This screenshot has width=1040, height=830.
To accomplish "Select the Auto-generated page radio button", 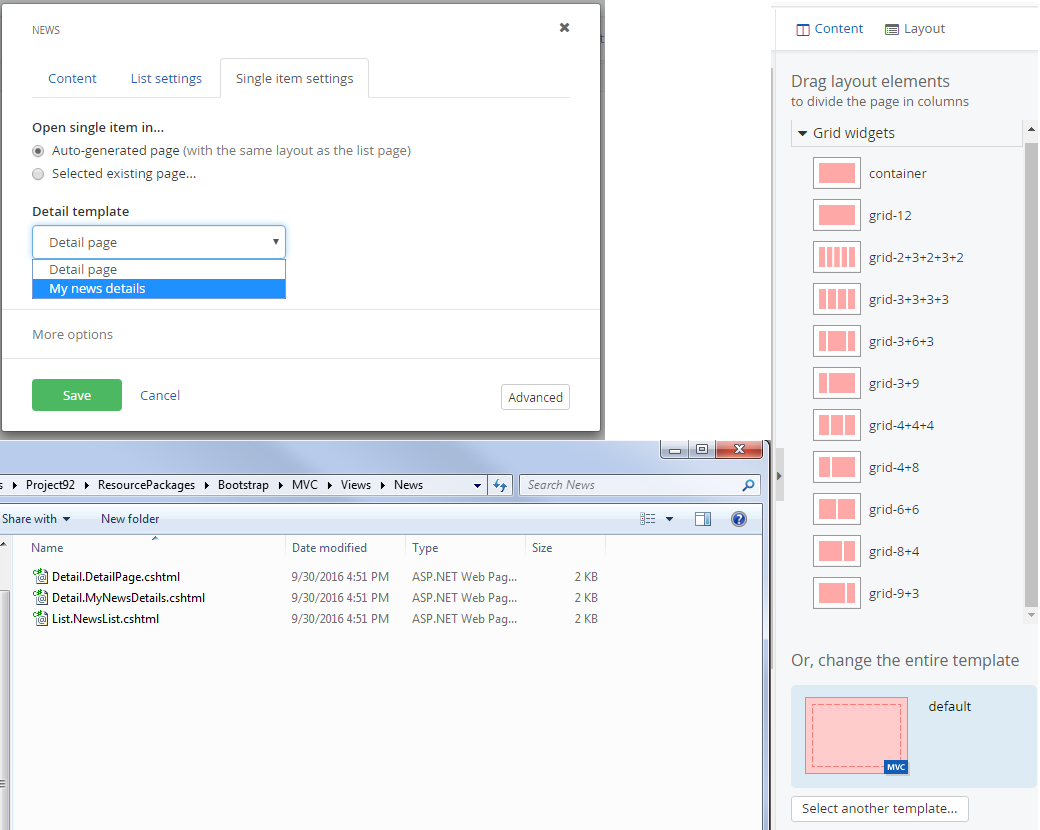I will pos(37,151).
